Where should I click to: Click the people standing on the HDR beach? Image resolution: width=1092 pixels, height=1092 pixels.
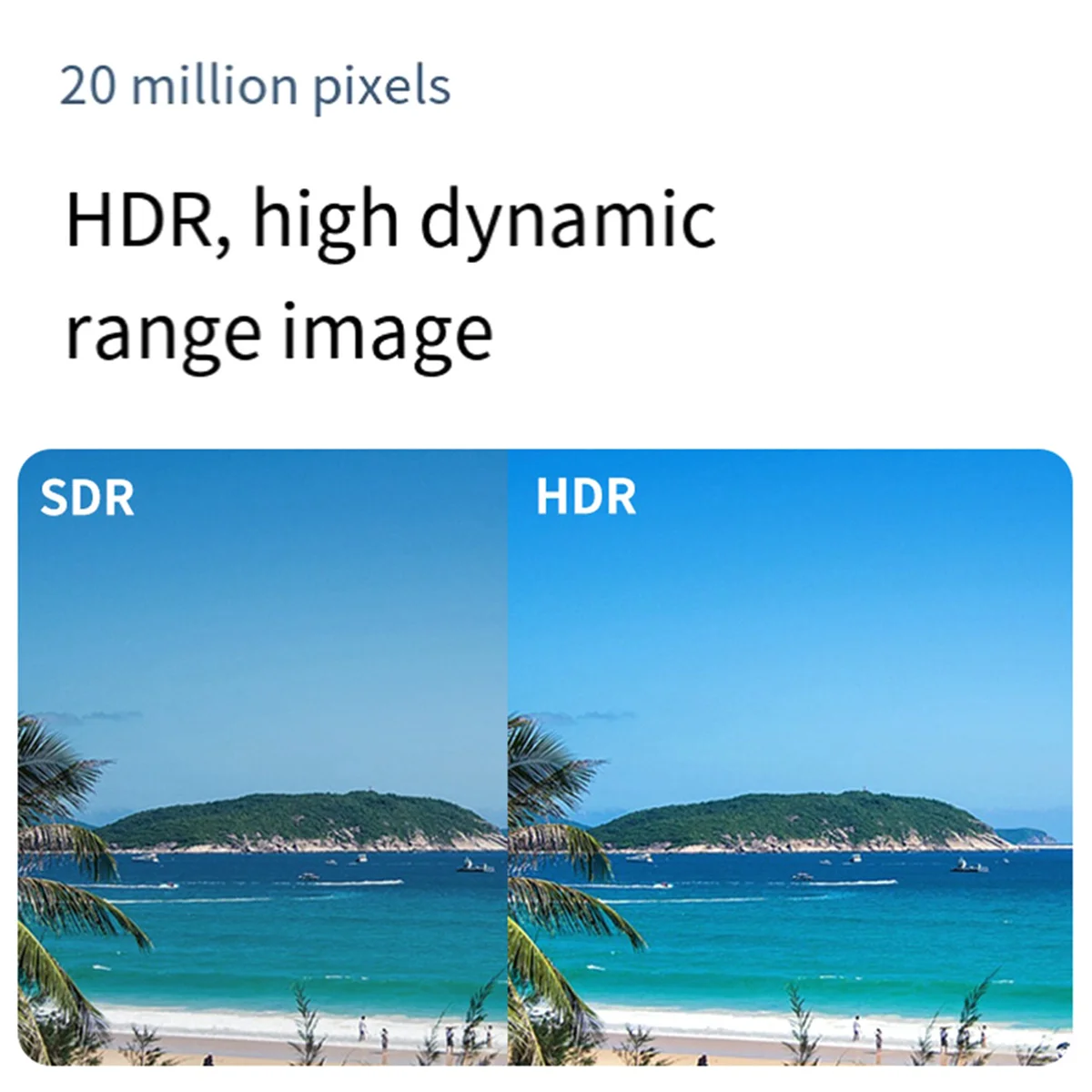(x=867, y=1032)
